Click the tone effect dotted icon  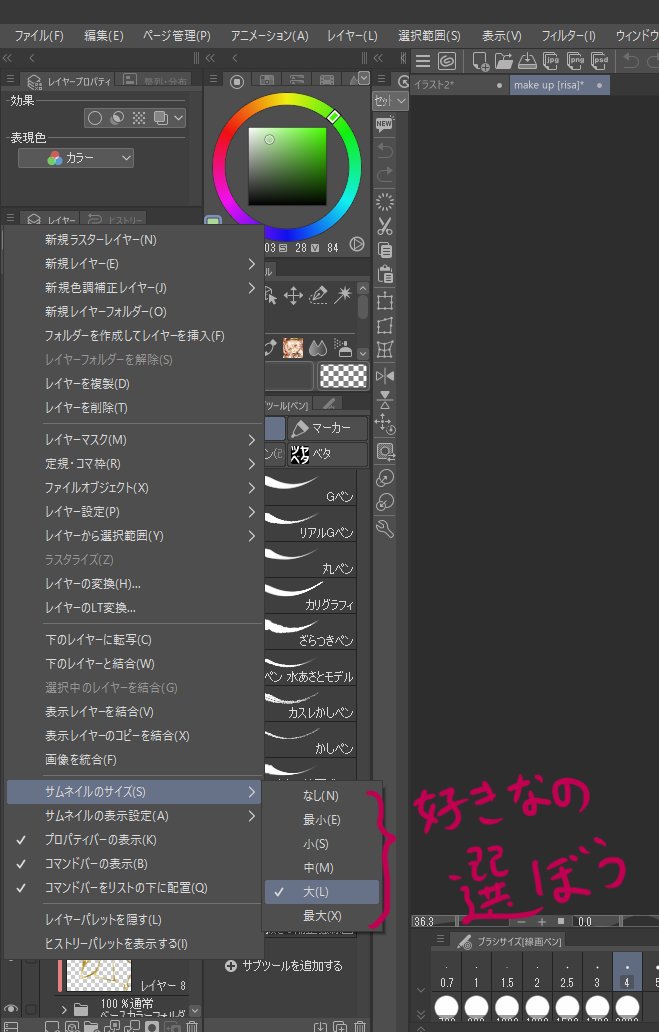tap(138, 118)
